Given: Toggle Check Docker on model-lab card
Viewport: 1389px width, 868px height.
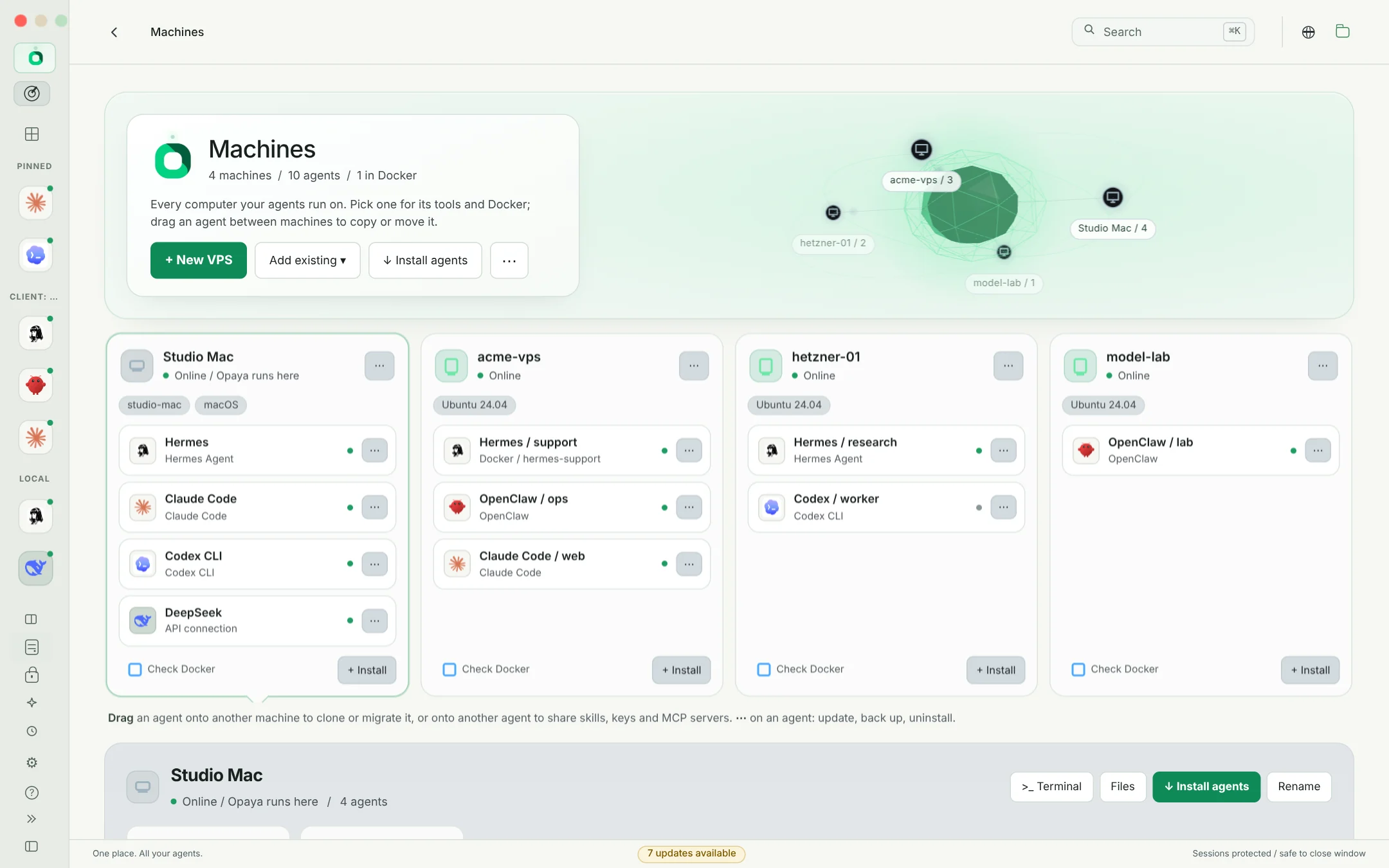Looking at the screenshot, I should coord(1078,669).
